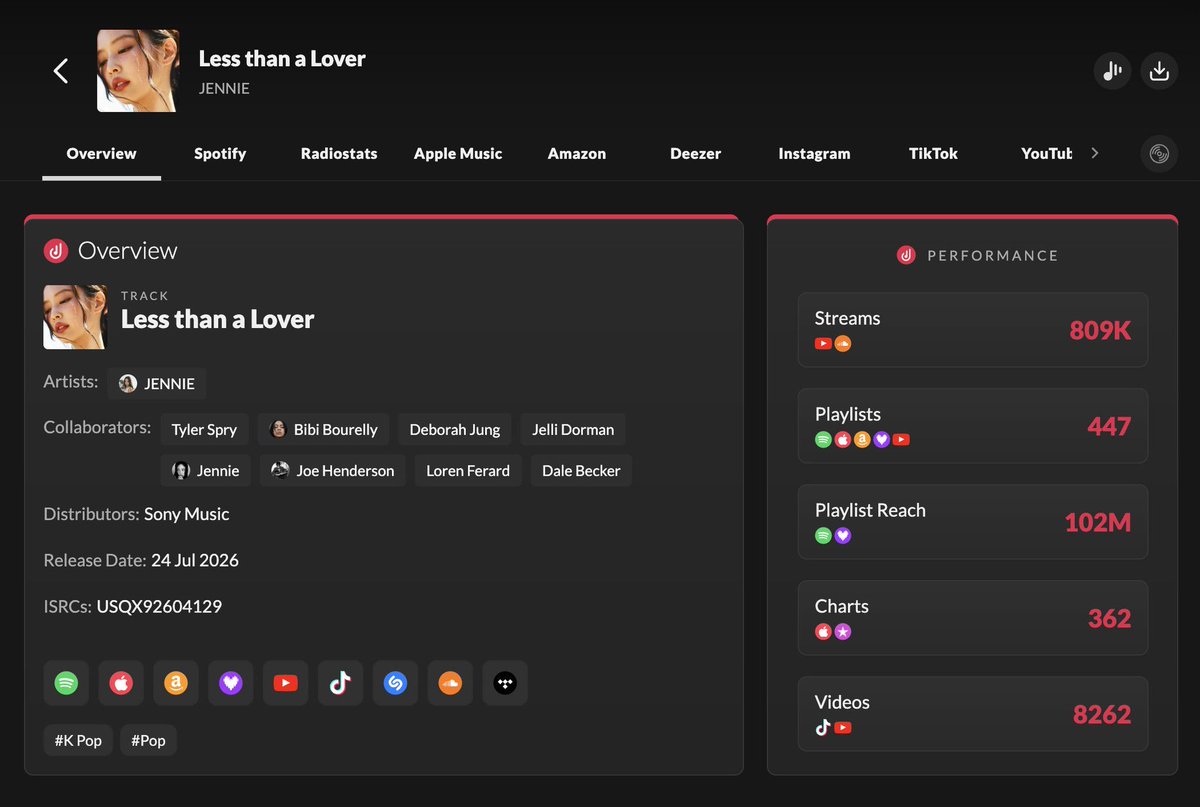
Task: Click the purple star icon under Charts
Action: tap(843, 631)
